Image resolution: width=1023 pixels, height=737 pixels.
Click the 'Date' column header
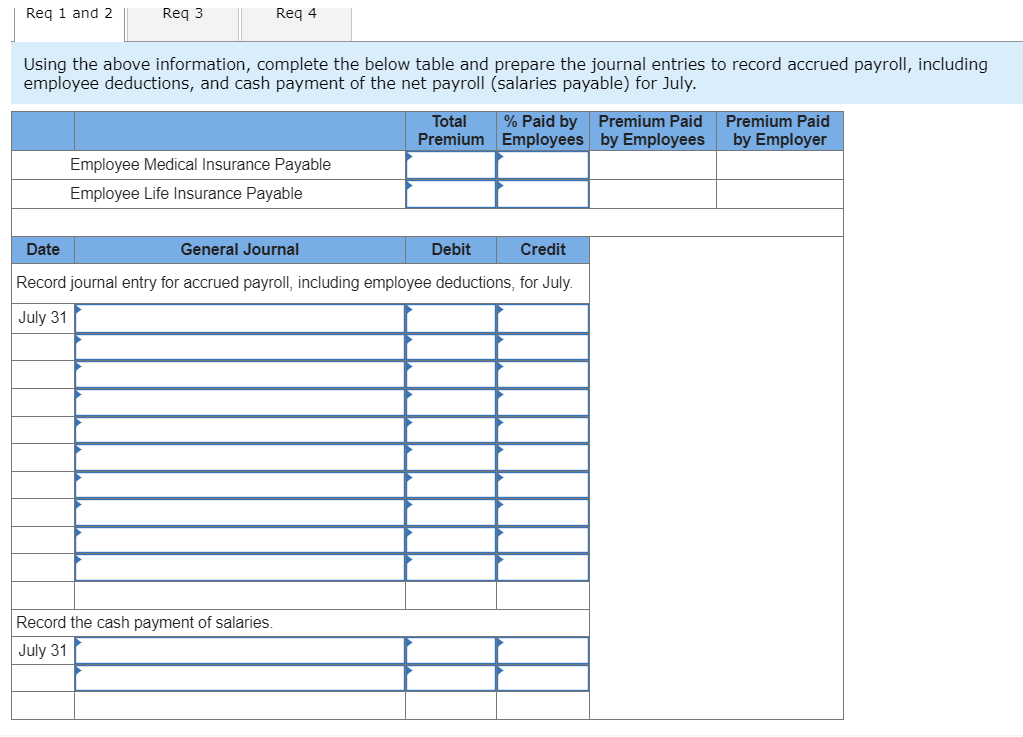coord(43,249)
